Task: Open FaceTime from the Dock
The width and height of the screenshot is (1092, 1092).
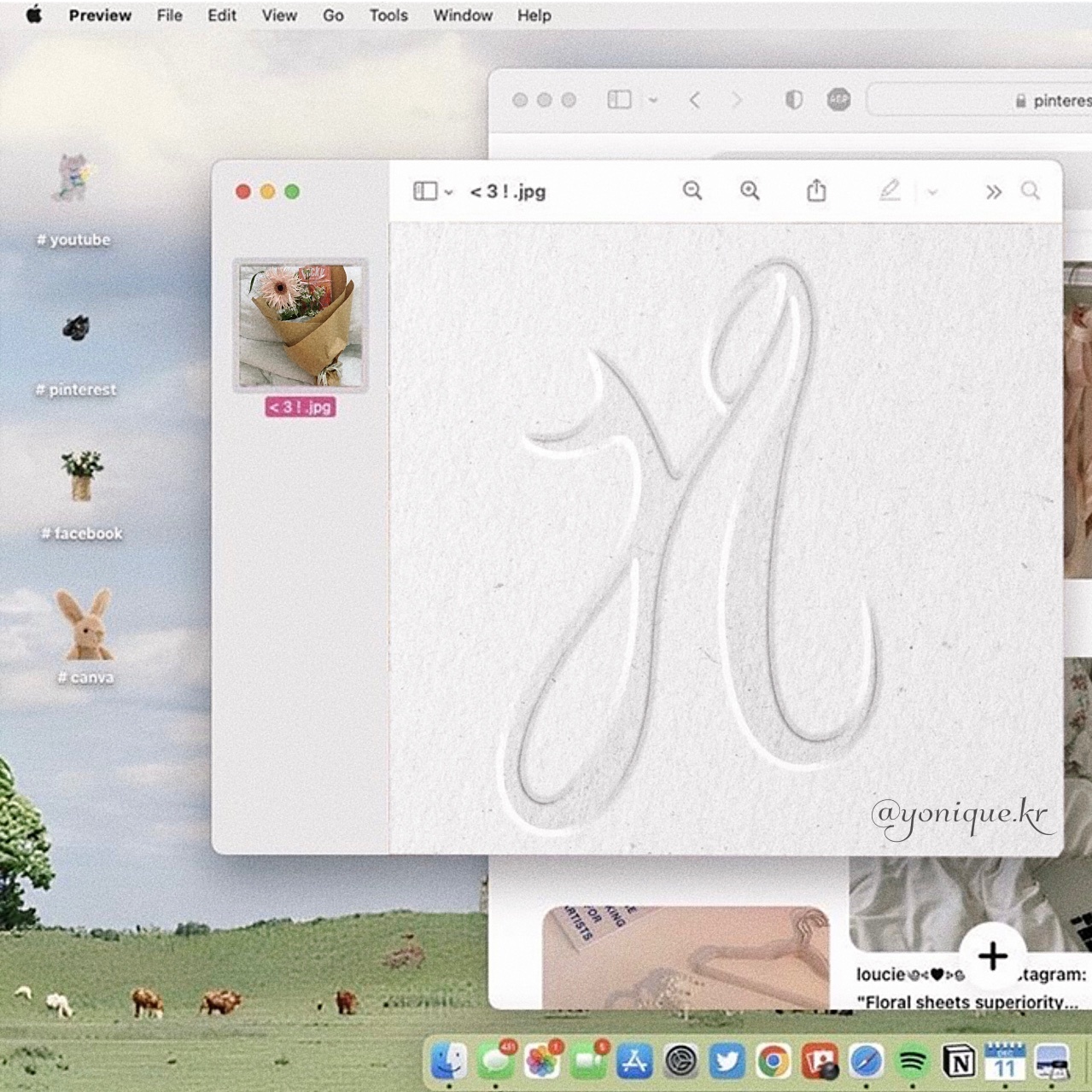Action: (587, 1061)
